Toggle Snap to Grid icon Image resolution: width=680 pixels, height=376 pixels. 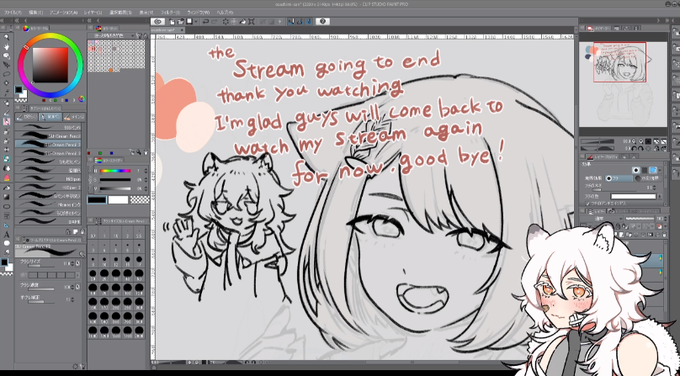(x=308, y=21)
